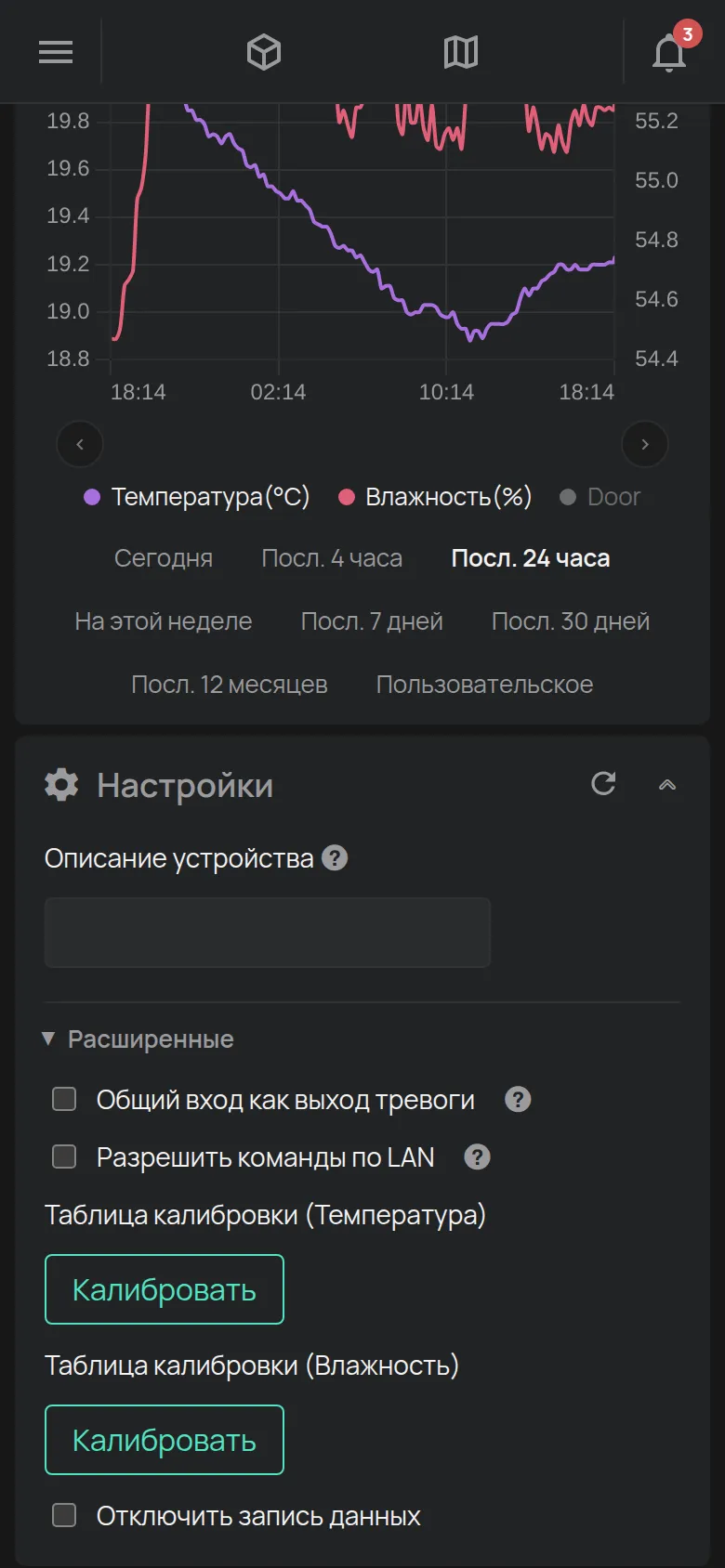Open the 3D cube devices view

[x=264, y=52]
